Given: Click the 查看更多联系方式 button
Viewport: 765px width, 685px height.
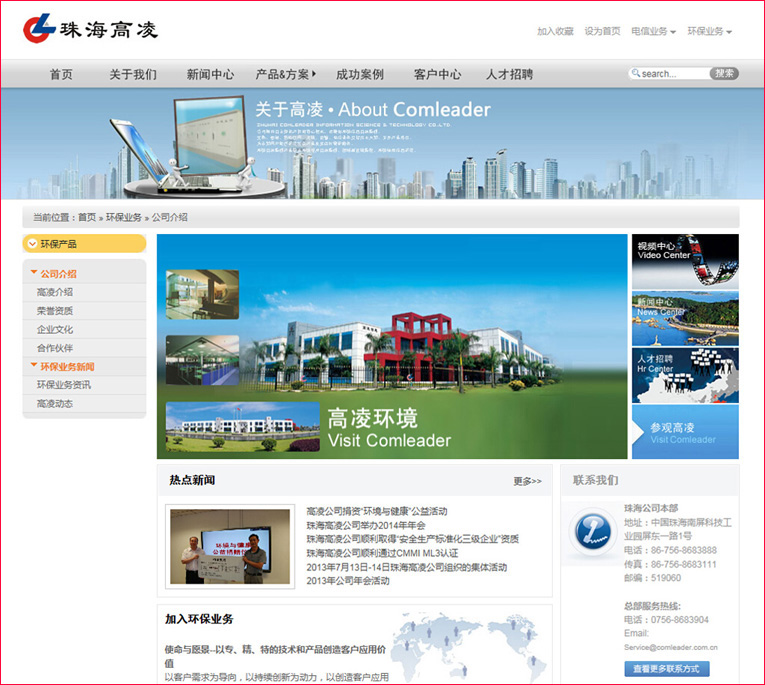Looking at the screenshot, I should coord(666,669).
